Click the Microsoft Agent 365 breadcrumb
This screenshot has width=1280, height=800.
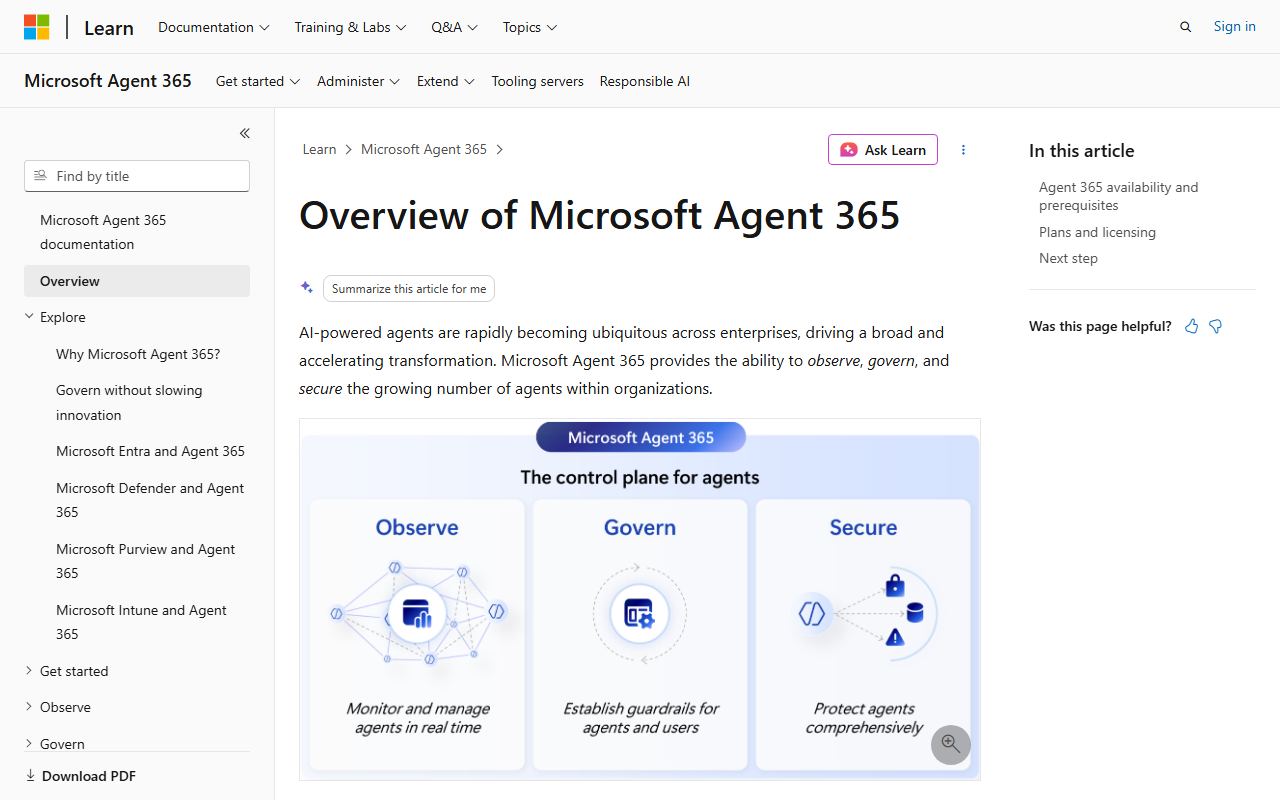pyautogui.click(x=424, y=149)
